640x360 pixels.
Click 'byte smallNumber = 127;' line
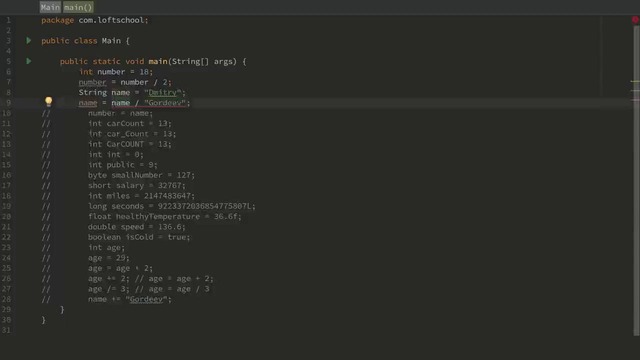141,175
